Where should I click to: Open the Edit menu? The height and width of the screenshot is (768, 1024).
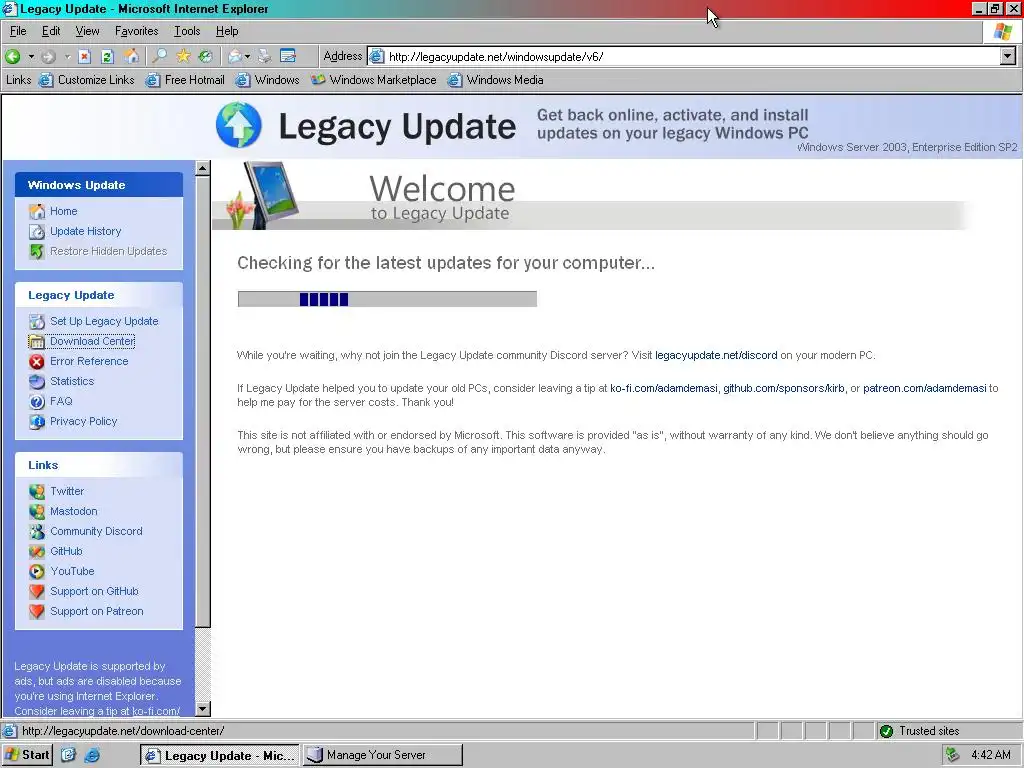click(51, 31)
